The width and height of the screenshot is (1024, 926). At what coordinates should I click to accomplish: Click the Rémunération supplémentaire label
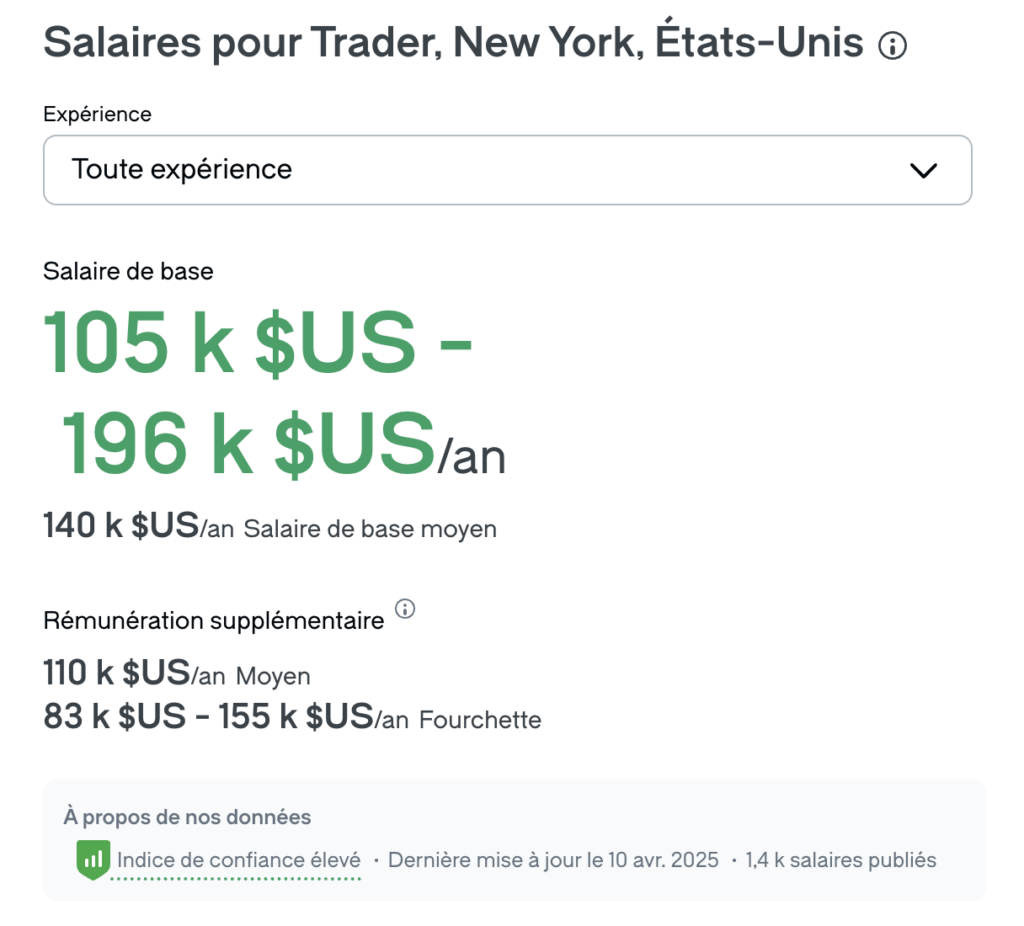click(213, 621)
